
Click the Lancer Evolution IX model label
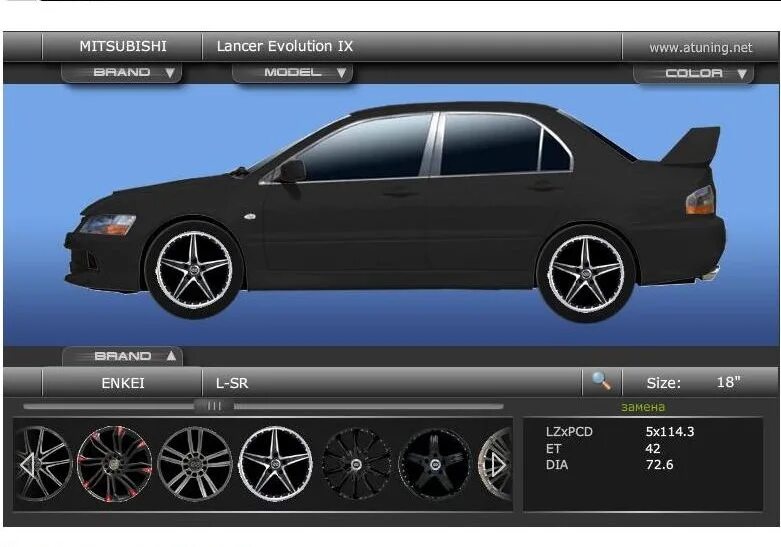(284, 46)
